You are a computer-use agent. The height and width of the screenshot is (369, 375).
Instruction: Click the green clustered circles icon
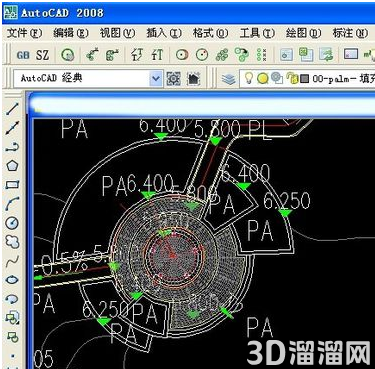(222, 55)
